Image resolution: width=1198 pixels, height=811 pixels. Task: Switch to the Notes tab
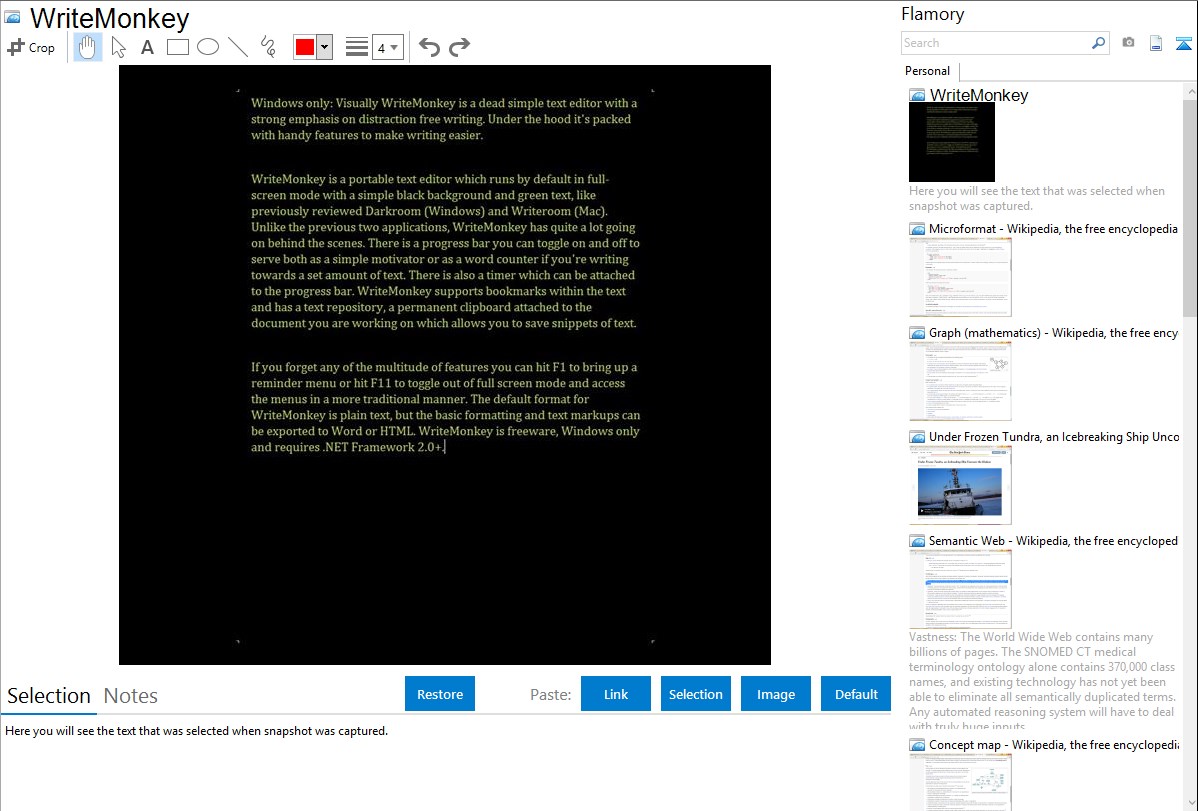point(131,696)
